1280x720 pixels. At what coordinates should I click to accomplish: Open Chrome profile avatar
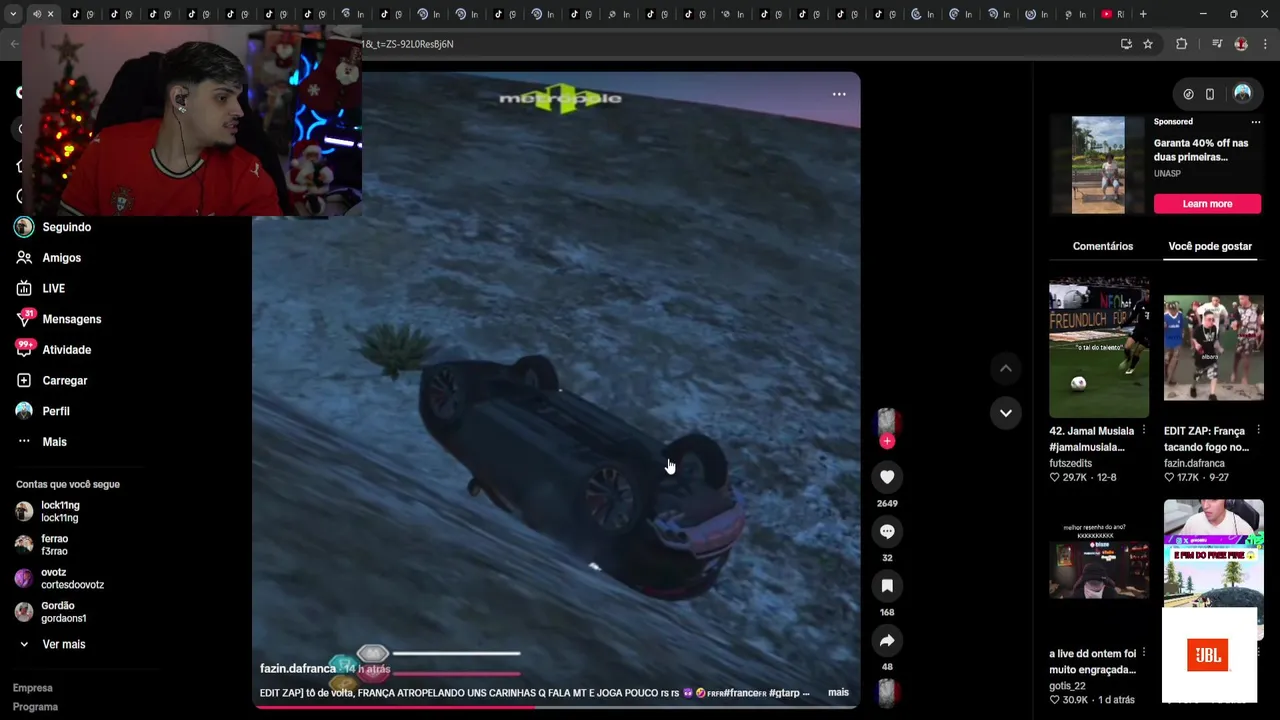(x=1241, y=44)
